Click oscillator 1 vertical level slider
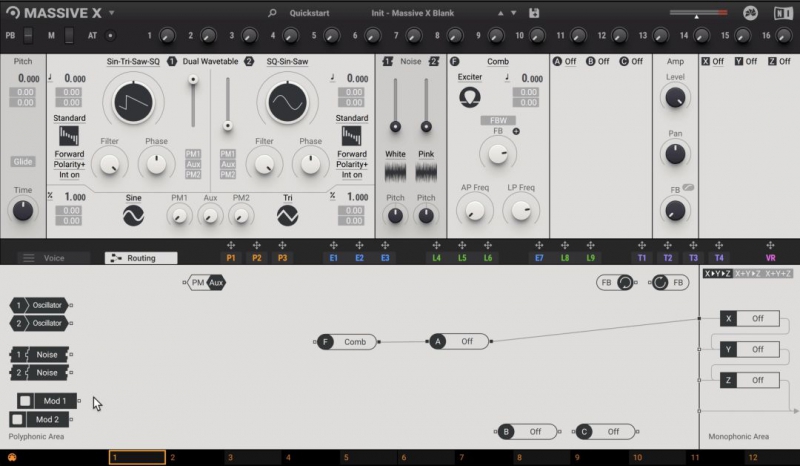This screenshot has height=466, width=800. coord(193,101)
